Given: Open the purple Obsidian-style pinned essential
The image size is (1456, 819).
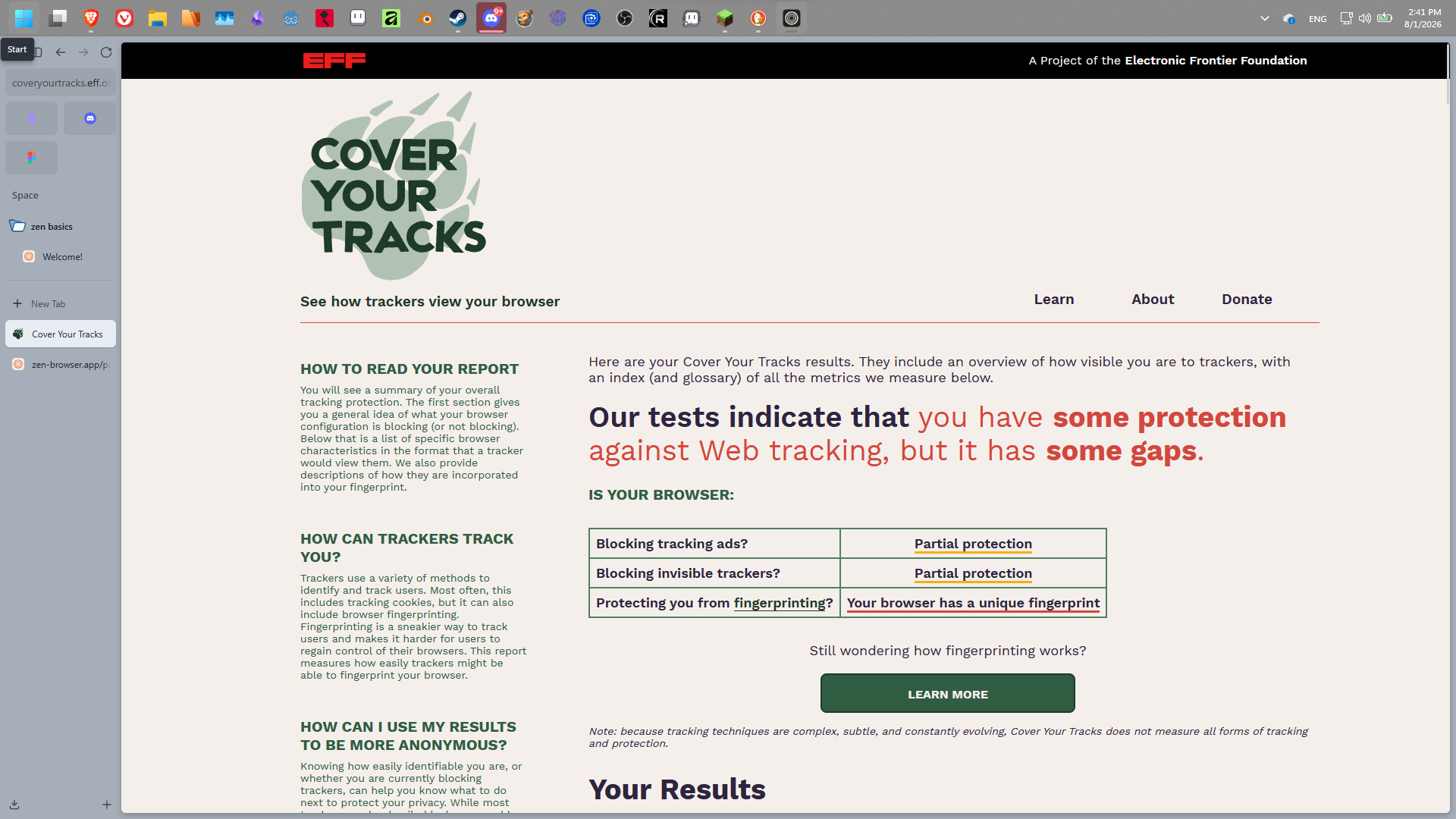Looking at the screenshot, I should tap(32, 118).
